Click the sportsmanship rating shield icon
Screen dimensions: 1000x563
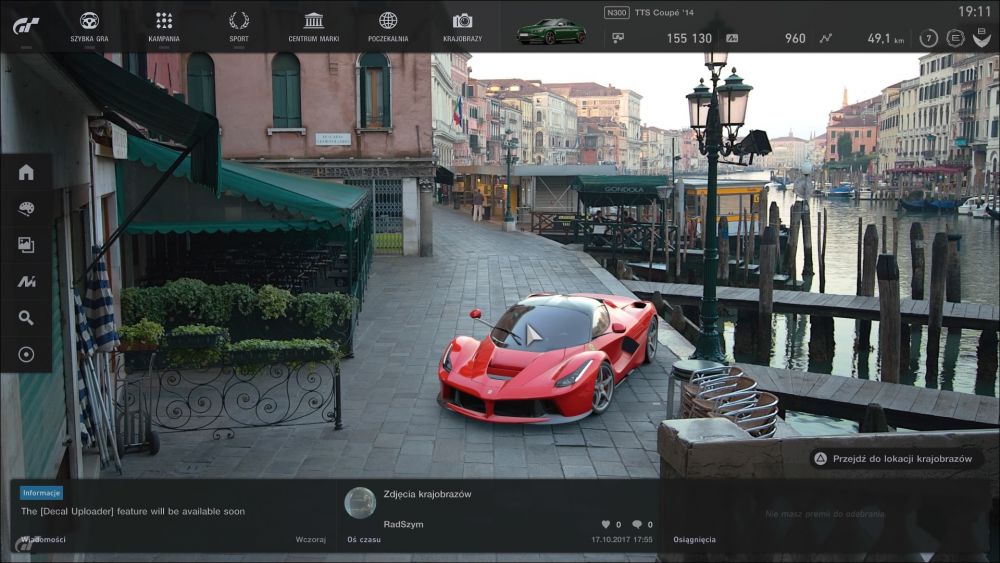[981, 38]
